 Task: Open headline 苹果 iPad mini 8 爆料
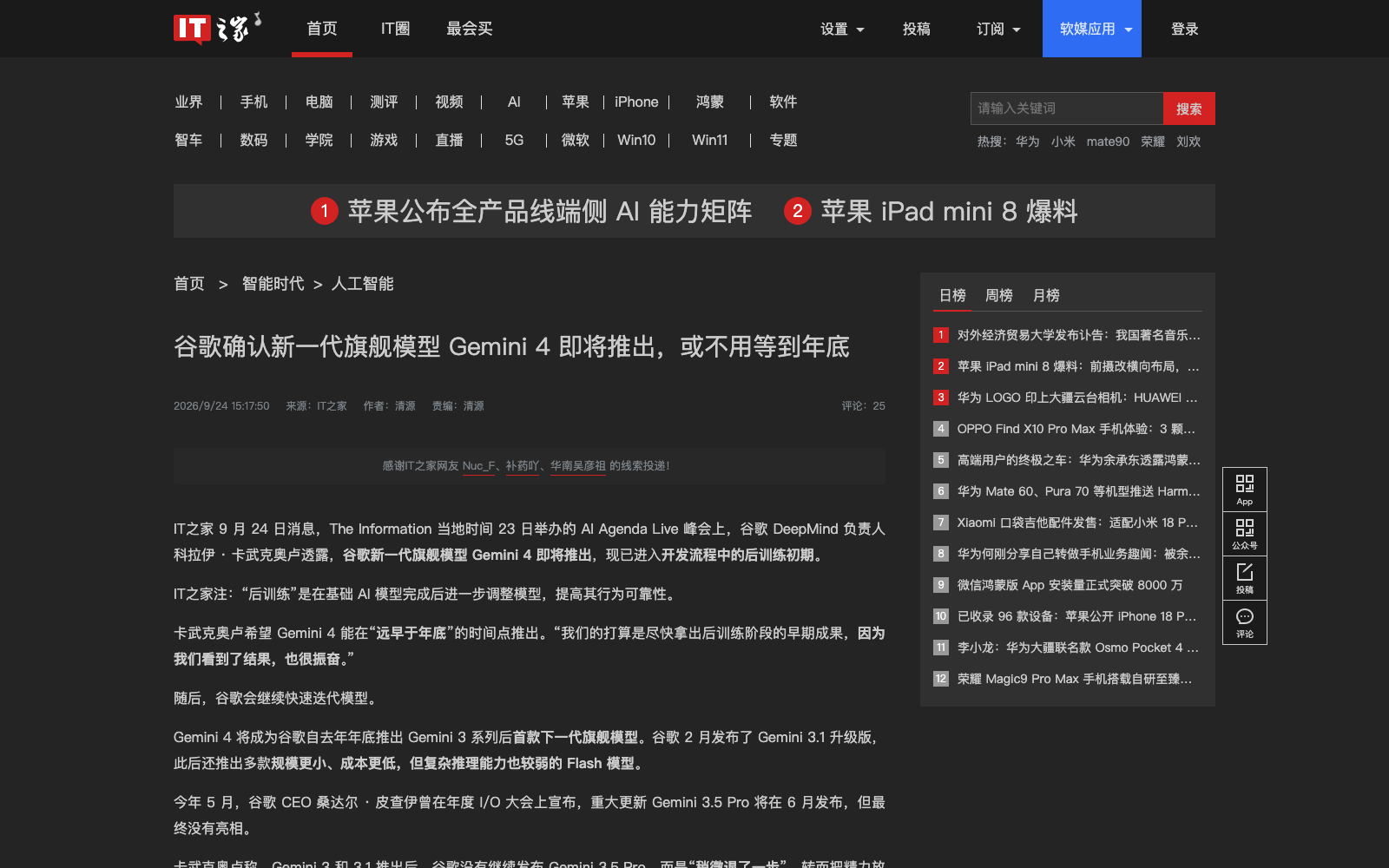pos(931,211)
